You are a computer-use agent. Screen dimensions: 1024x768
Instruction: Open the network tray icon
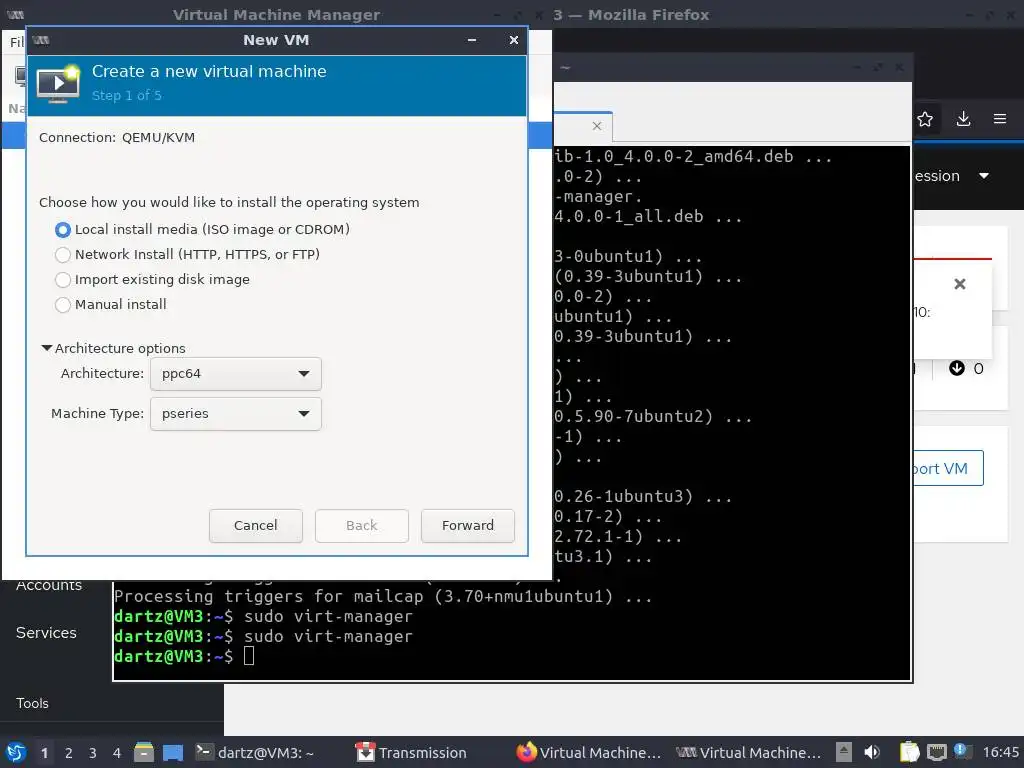[936, 752]
